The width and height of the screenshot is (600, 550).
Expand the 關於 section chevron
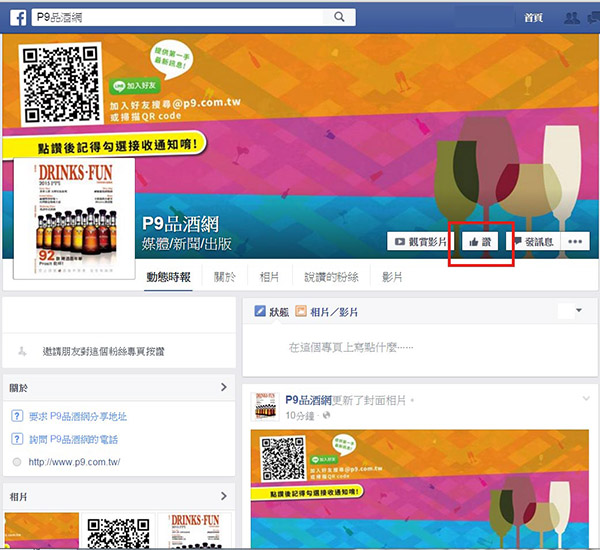click(x=224, y=387)
